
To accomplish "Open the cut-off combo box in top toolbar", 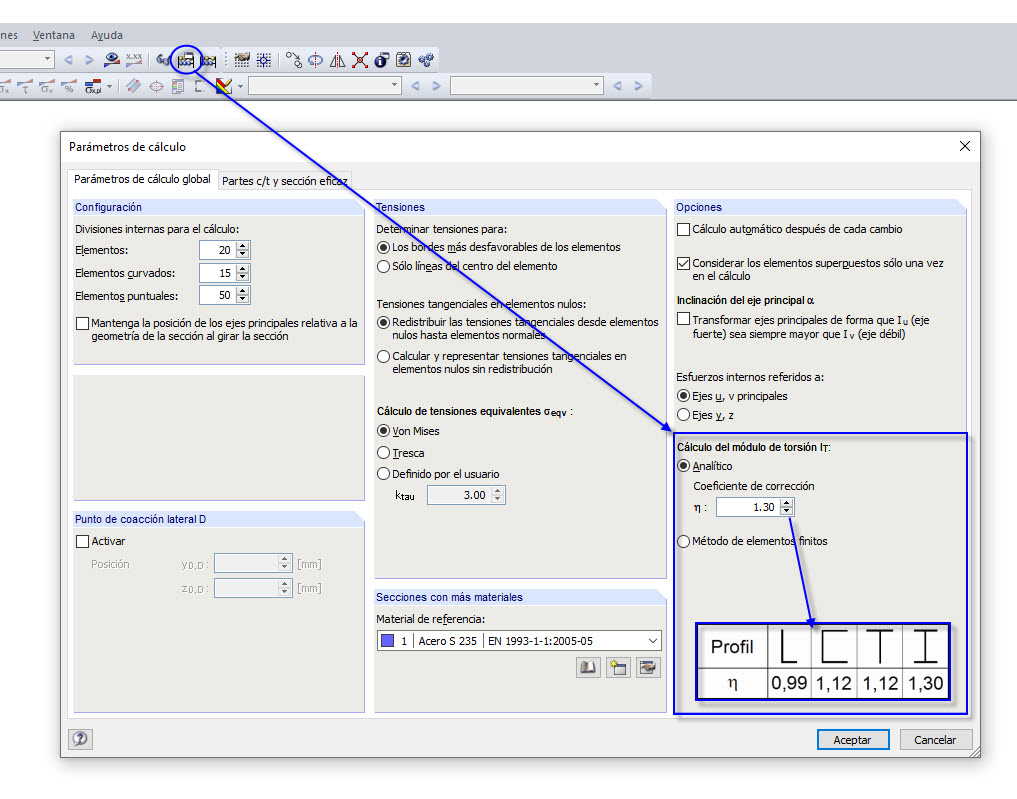I will click(x=27, y=60).
